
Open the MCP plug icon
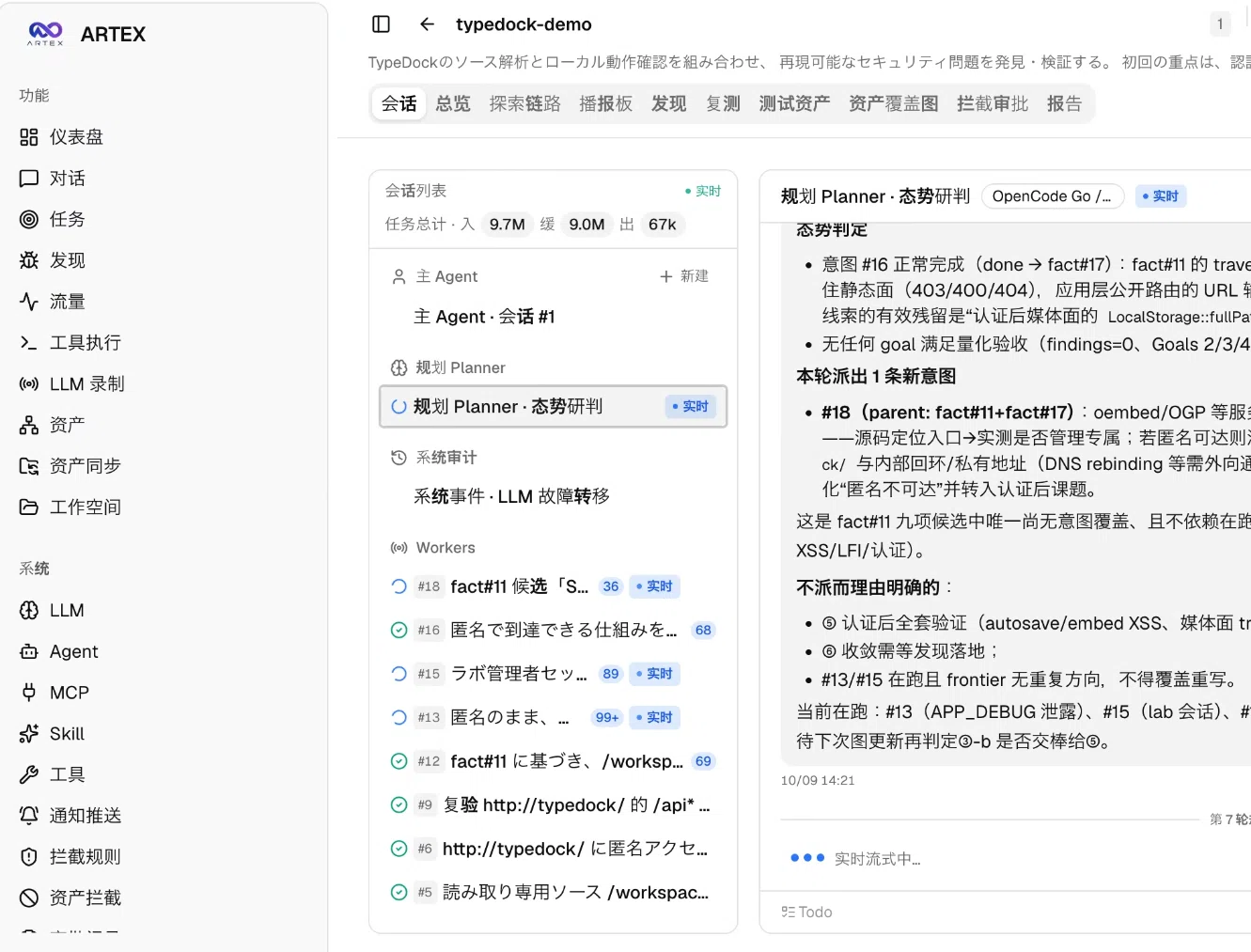(29, 693)
